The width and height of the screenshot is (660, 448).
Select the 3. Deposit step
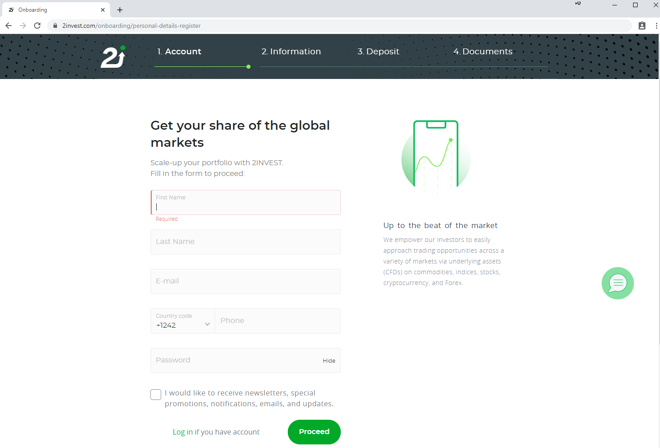click(378, 51)
